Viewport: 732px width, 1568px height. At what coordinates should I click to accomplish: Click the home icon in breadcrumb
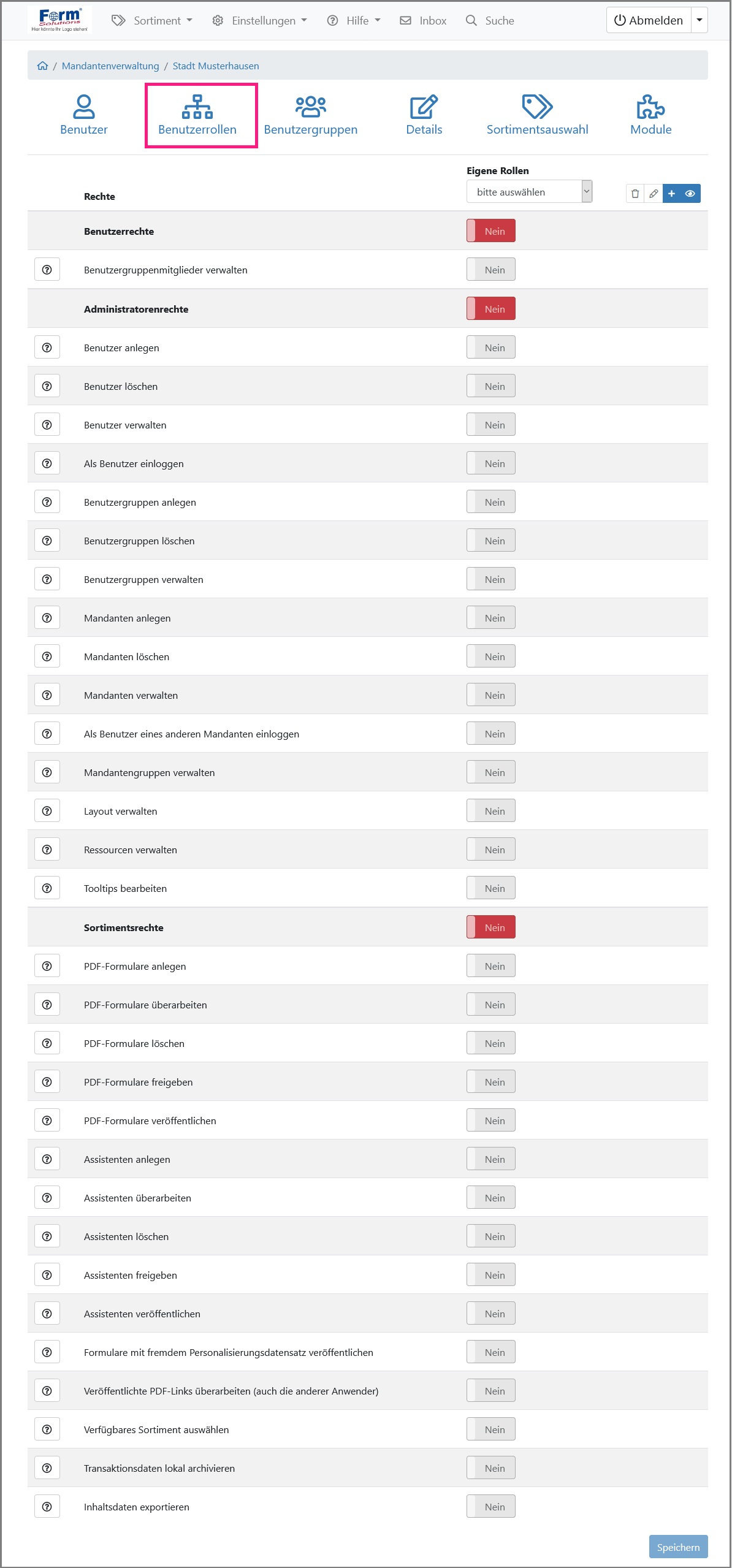coord(42,66)
